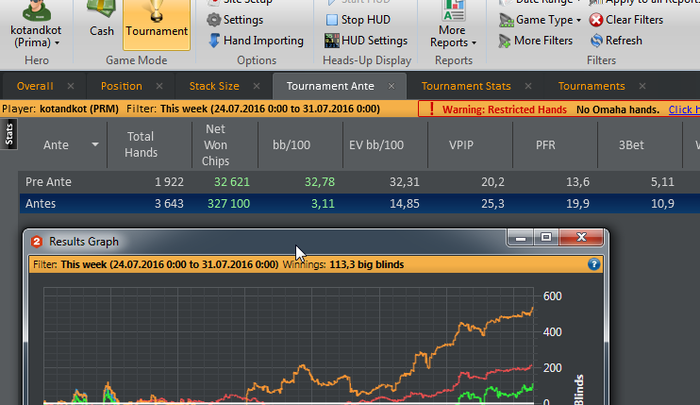Viewport: 700px width, 405px height.
Task: Open the Stack Size tab
Action: (x=214, y=86)
